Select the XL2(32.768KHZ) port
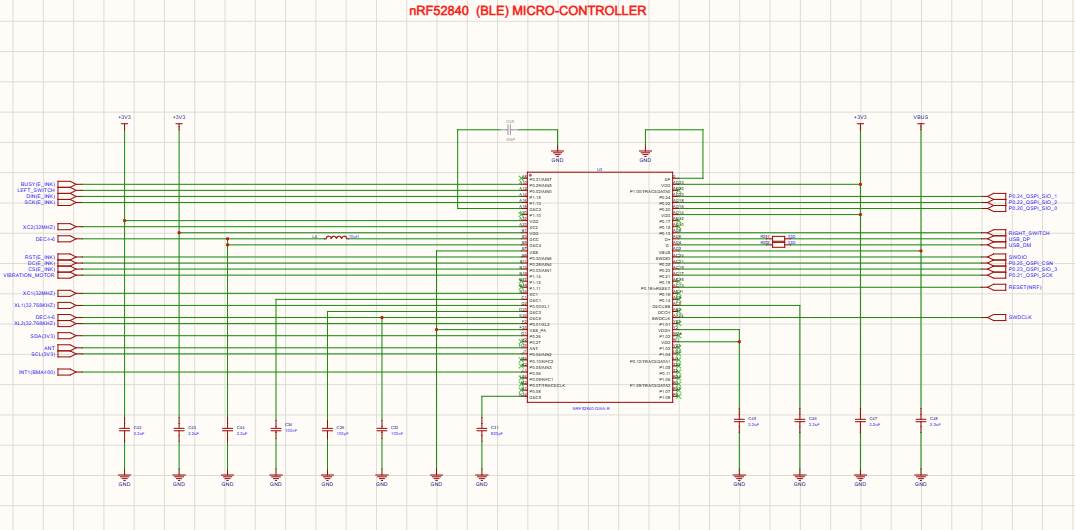The image size is (1075, 530). (x=67, y=324)
